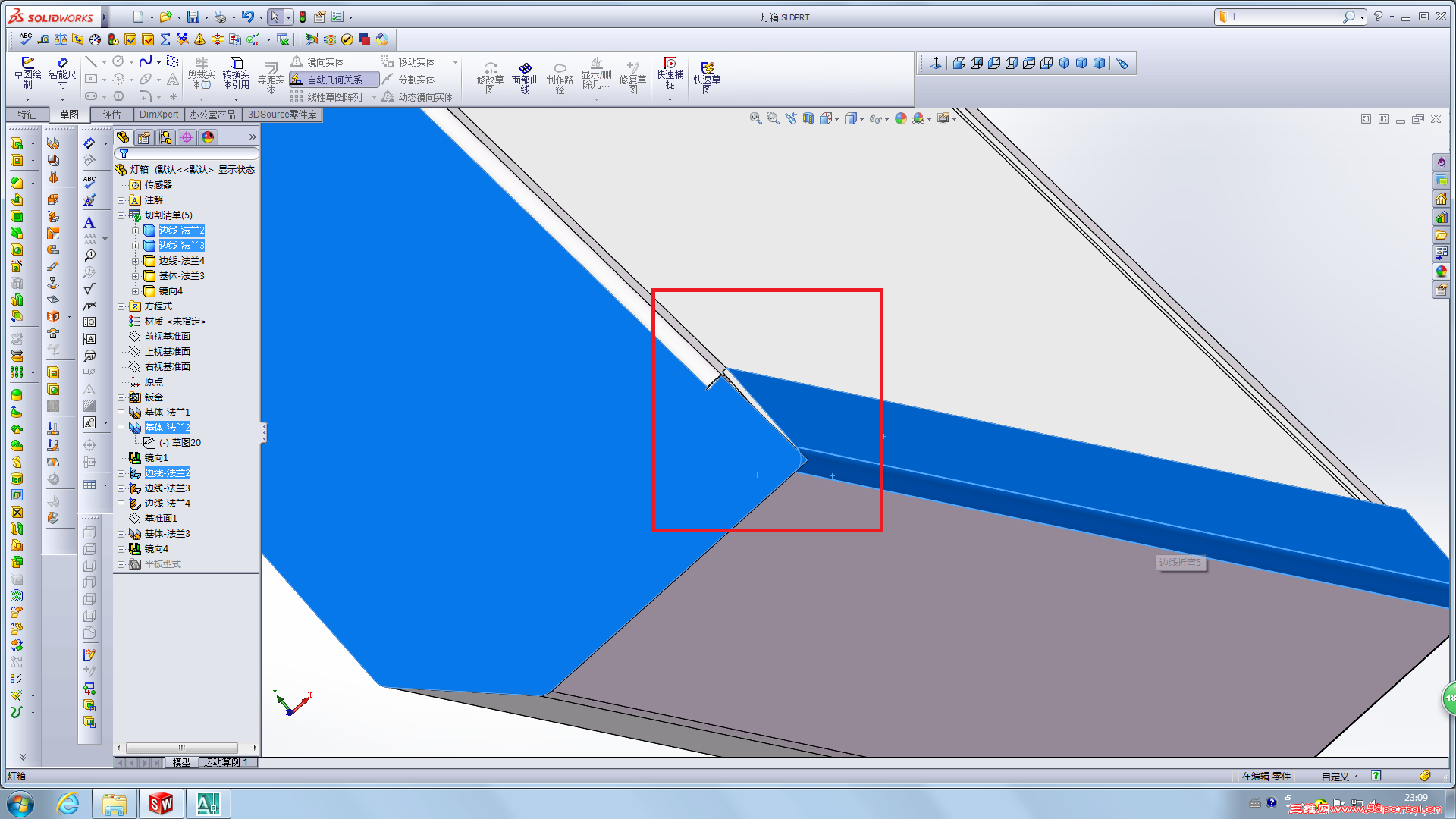Select 边线-法兰4 in the cut list
Screen dimensions: 1456x819
181,261
